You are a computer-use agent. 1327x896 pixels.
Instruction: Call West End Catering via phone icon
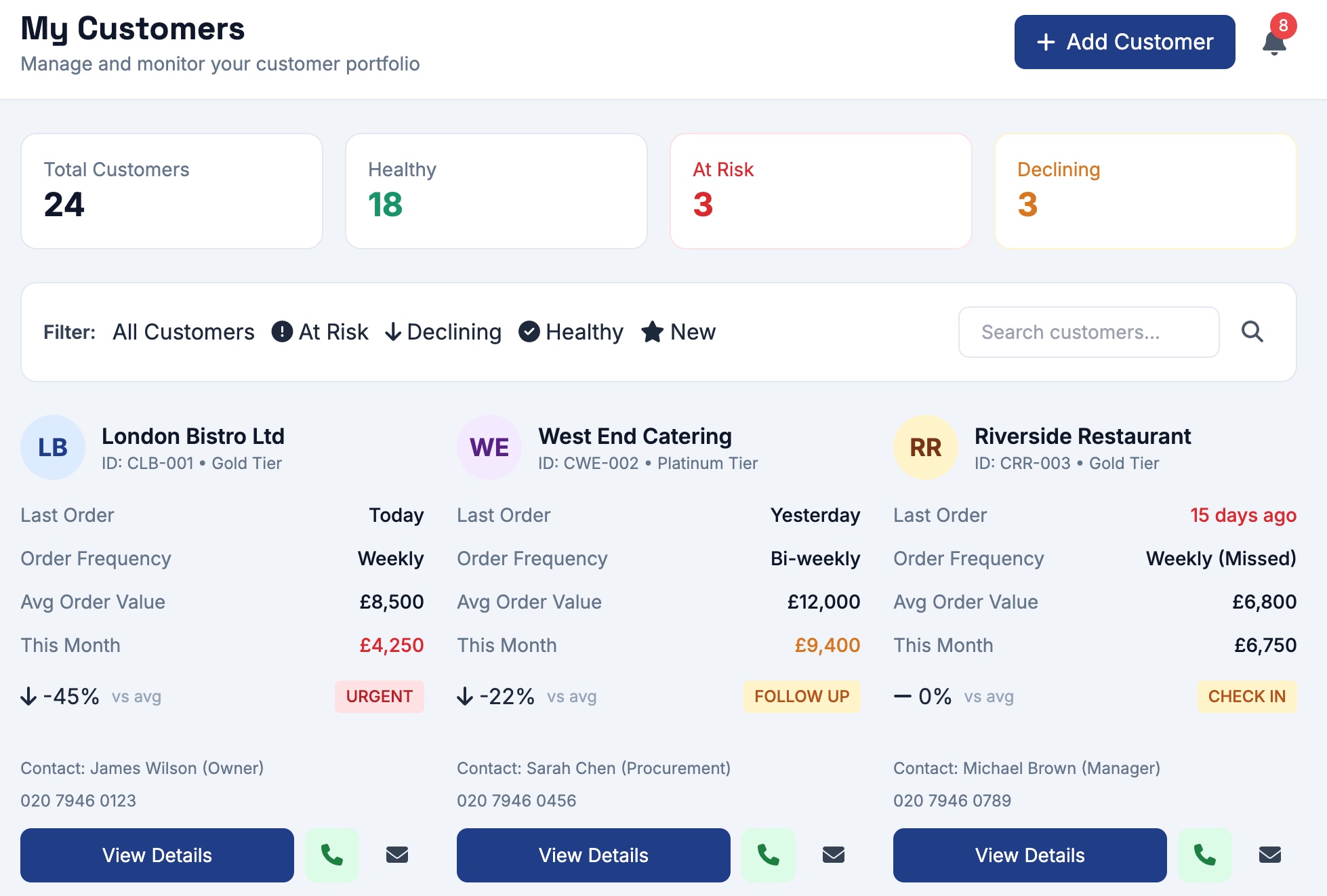coord(769,855)
